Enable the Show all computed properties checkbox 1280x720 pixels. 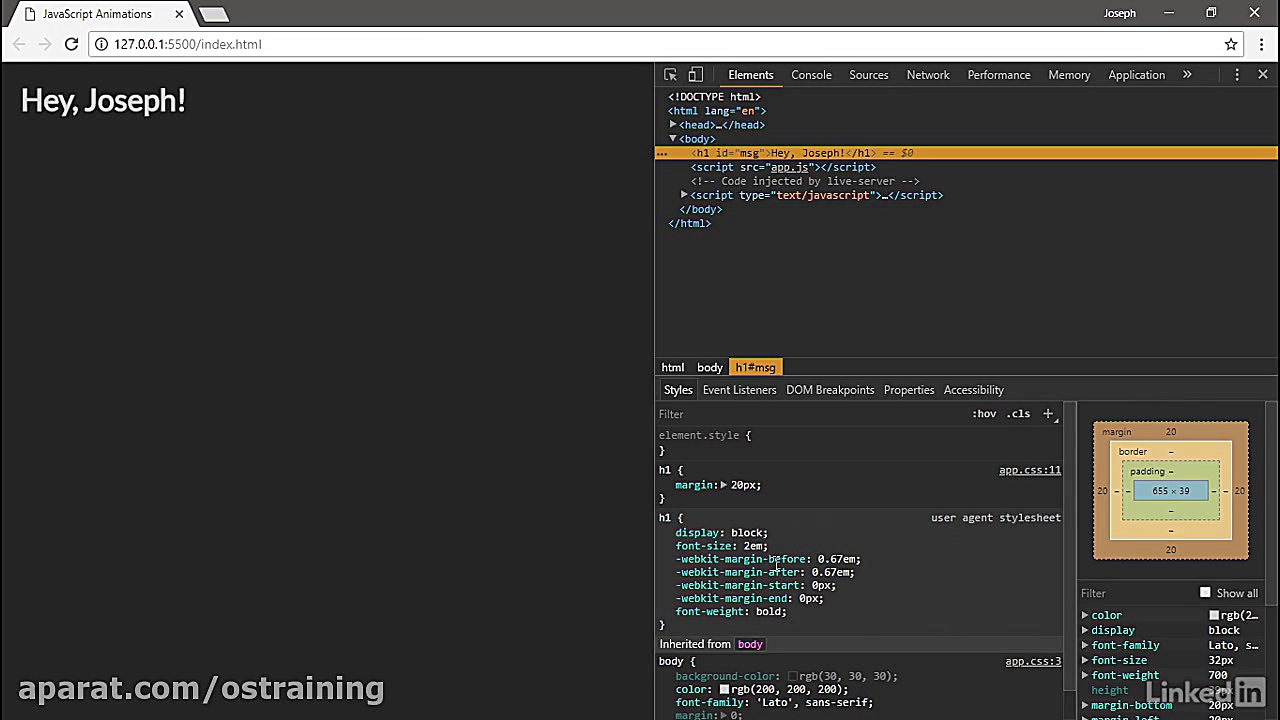tap(1205, 592)
